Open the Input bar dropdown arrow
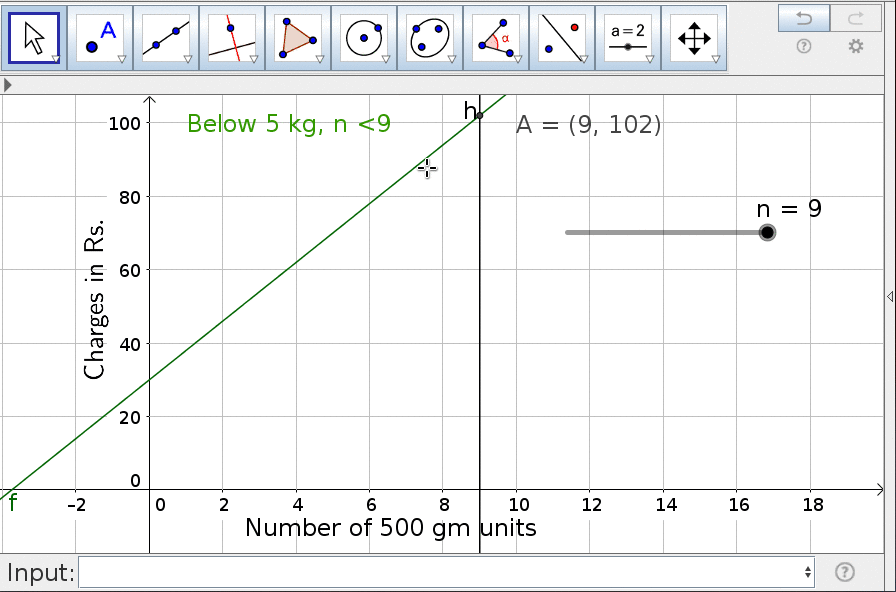The height and width of the screenshot is (592, 896). tap(808, 573)
